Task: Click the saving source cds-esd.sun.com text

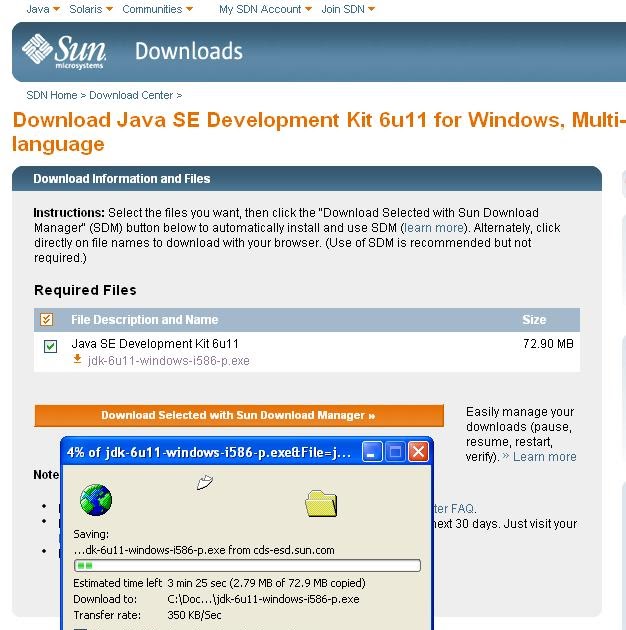Action: pyautogui.click(x=294, y=550)
